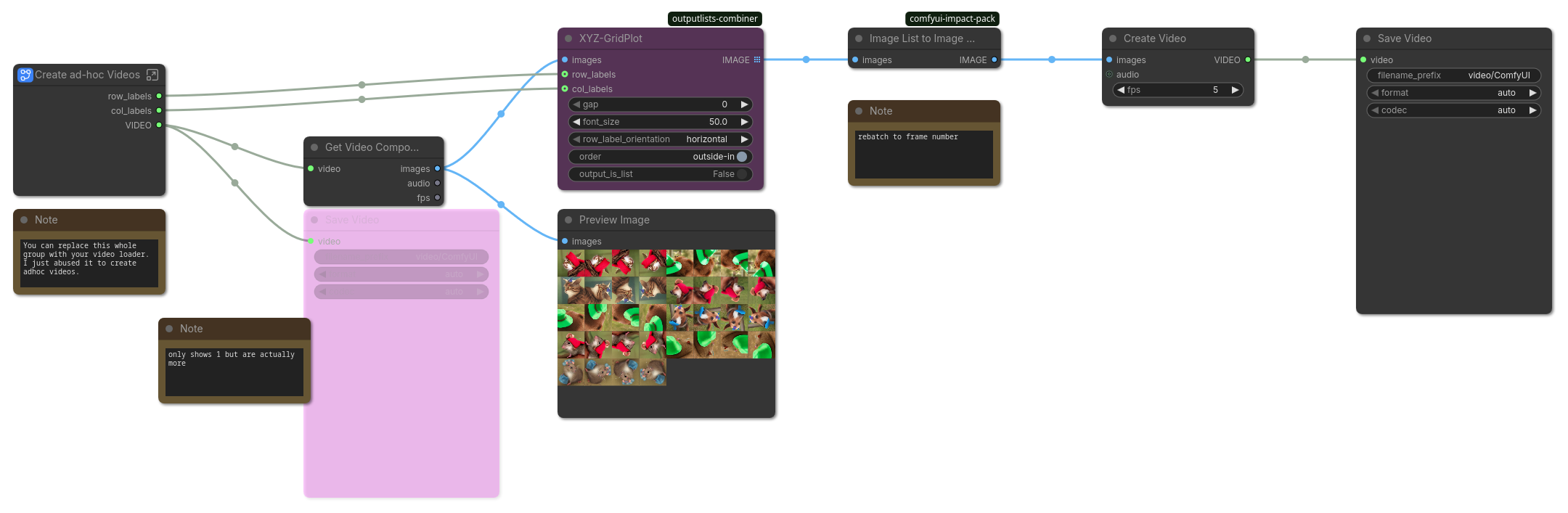Collapse the Image List to Image node dot
The image size is (1568, 513).
pos(859,38)
